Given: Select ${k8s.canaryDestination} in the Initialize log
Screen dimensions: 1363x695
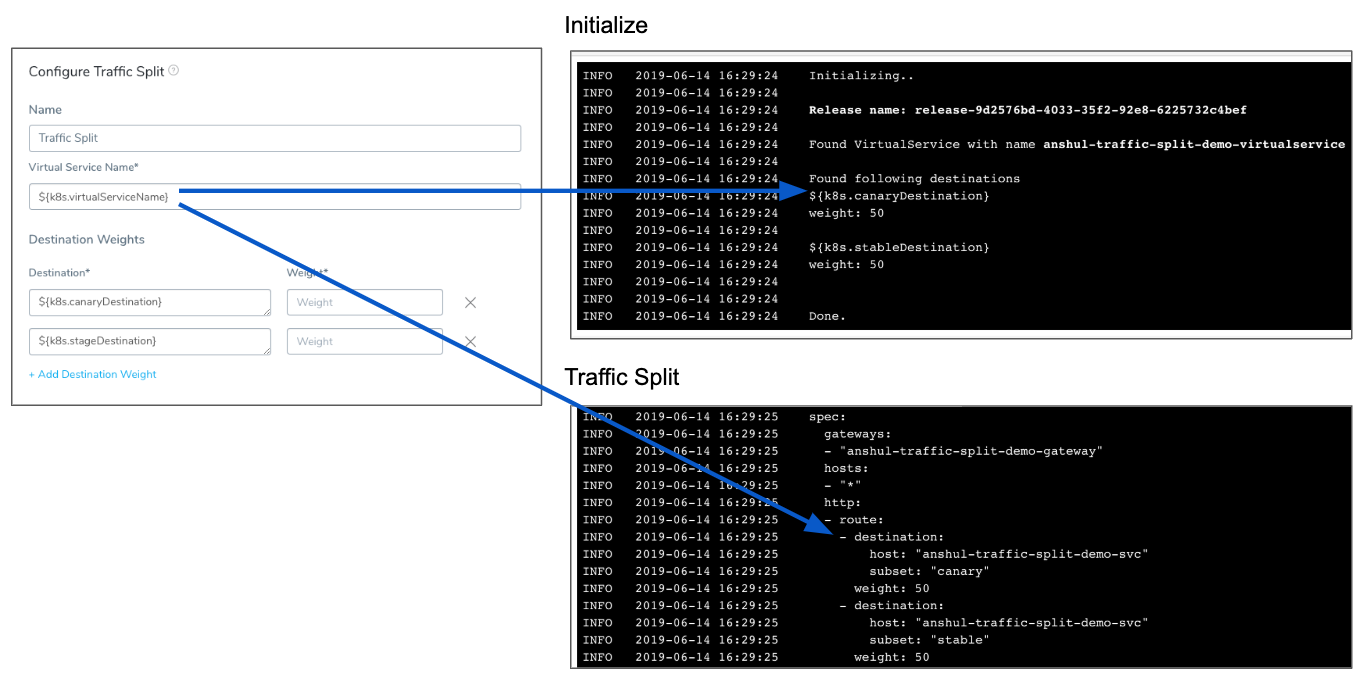Looking at the screenshot, I should point(899,196).
